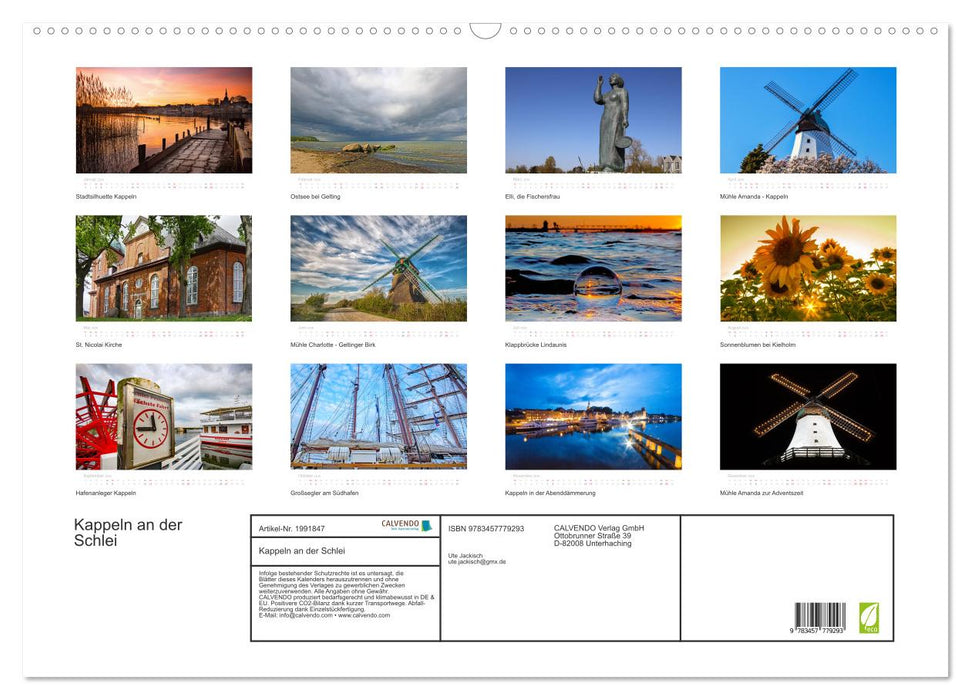Click the Kappeln an der Schlei title
Image resolution: width=971 pixels, height=700 pixels.
click(126, 531)
